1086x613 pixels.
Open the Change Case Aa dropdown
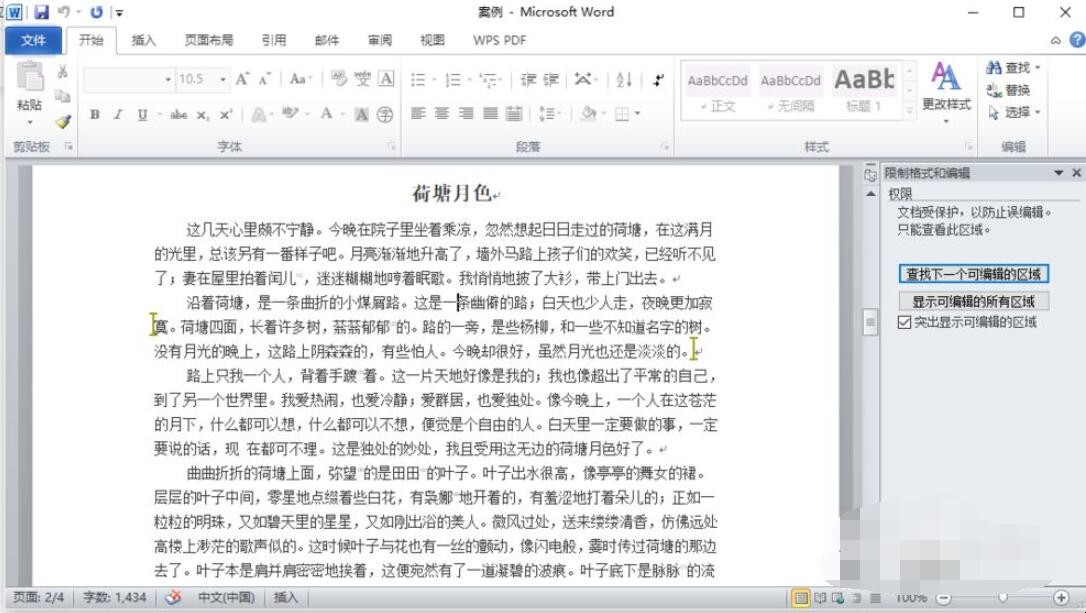[x=301, y=79]
